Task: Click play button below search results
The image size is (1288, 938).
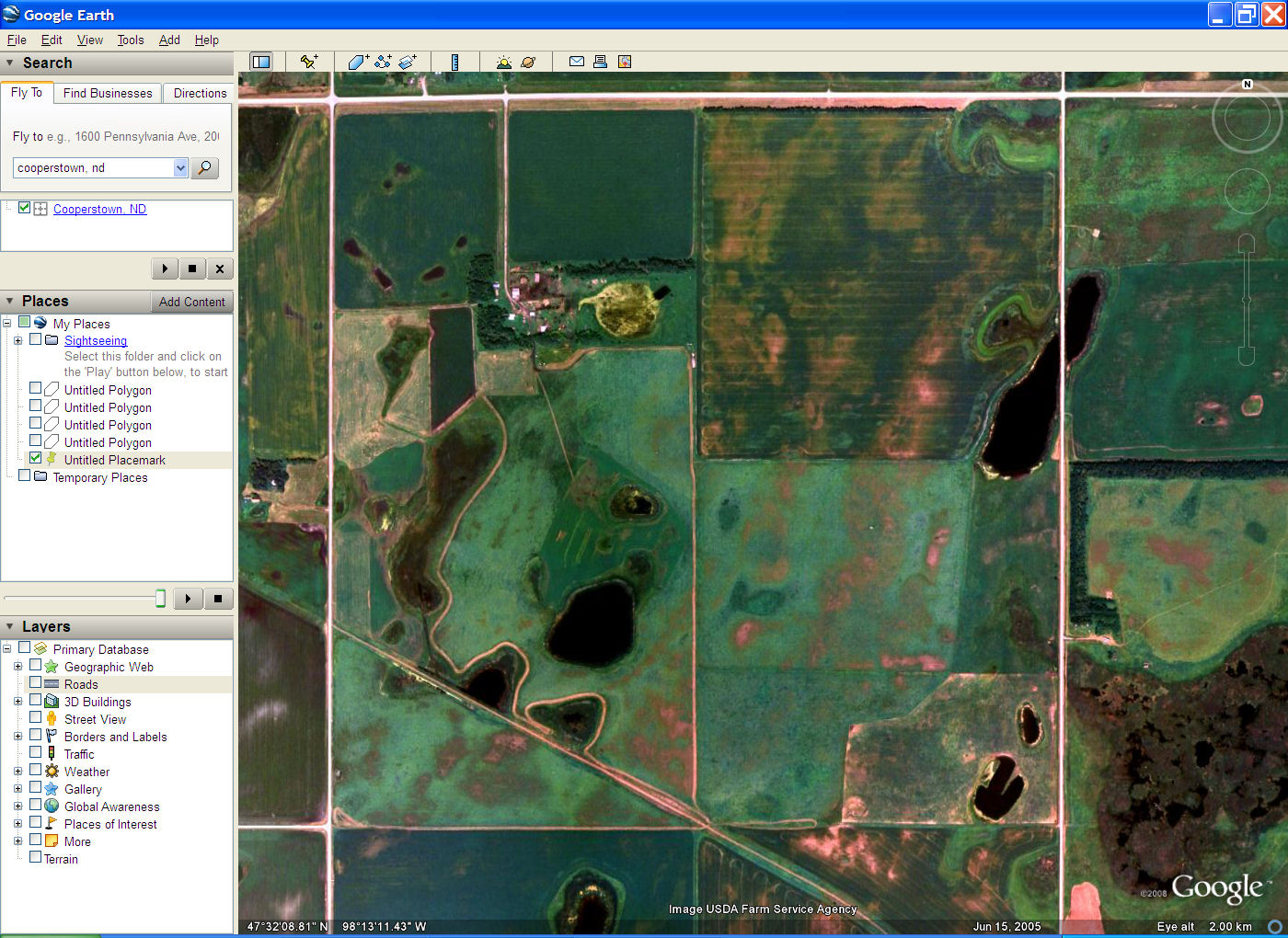Action: [x=165, y=269]
